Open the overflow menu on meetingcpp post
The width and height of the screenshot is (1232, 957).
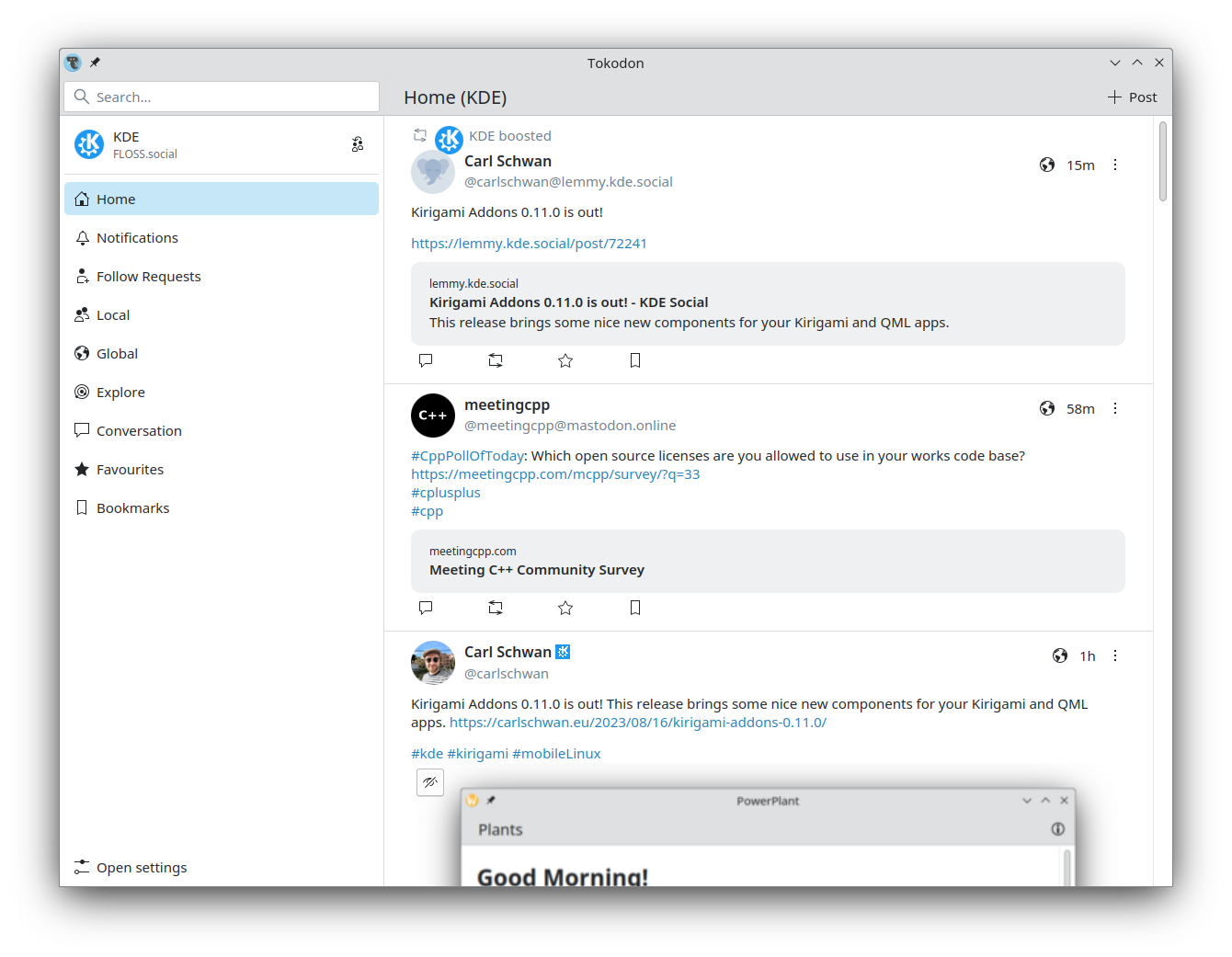(1115, 409)
